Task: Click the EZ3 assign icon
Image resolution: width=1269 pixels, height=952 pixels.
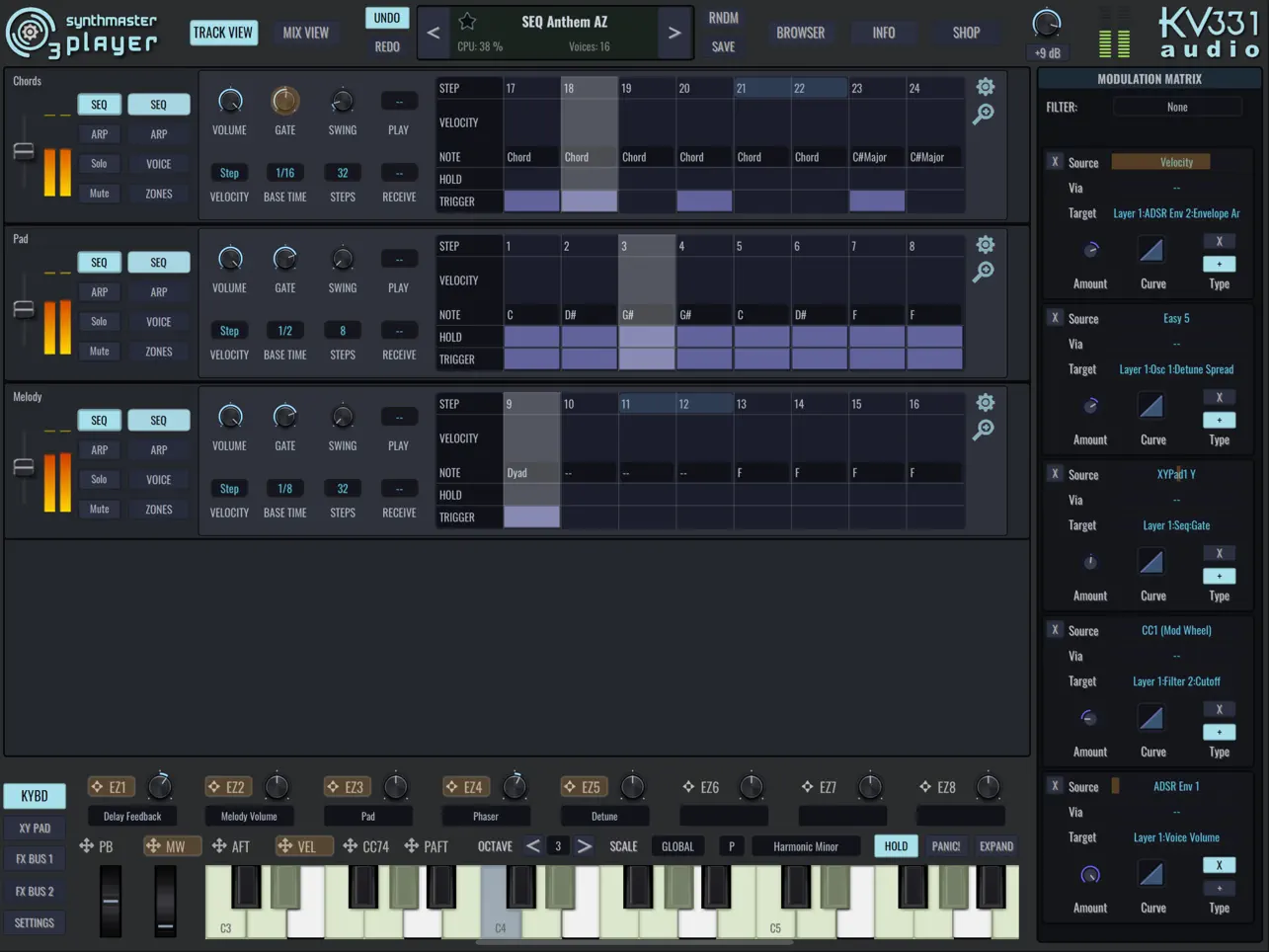Action: [333, 787]
